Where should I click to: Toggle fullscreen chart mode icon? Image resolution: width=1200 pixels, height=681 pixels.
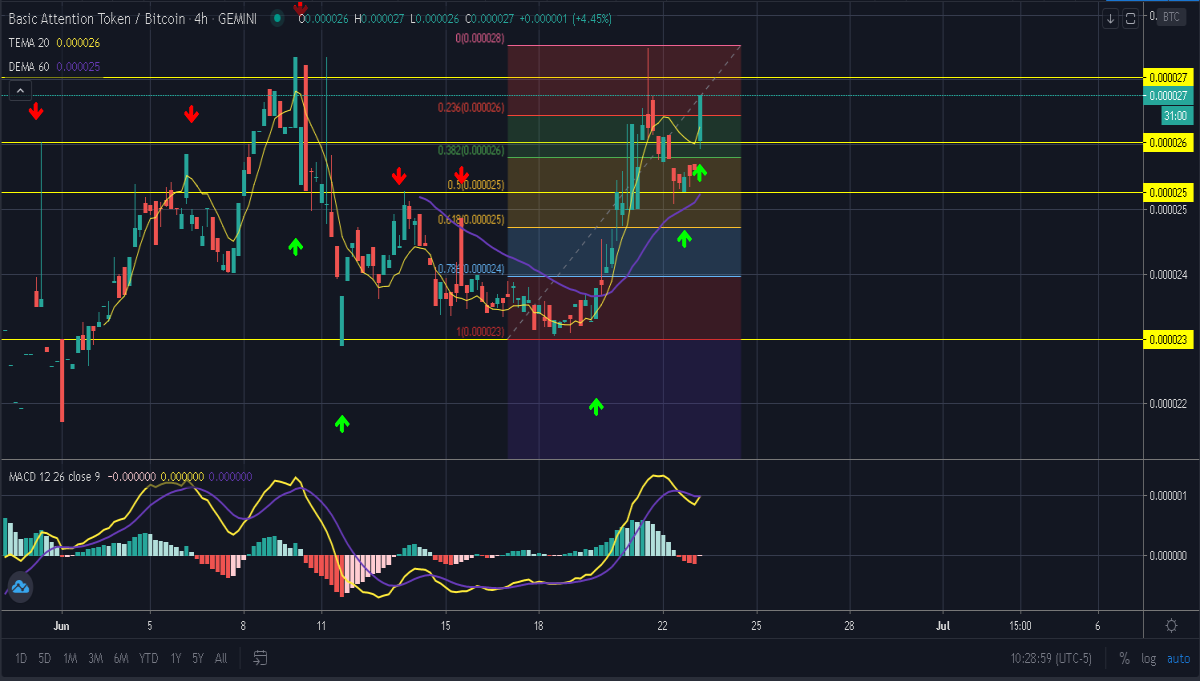coord(1130,19)
